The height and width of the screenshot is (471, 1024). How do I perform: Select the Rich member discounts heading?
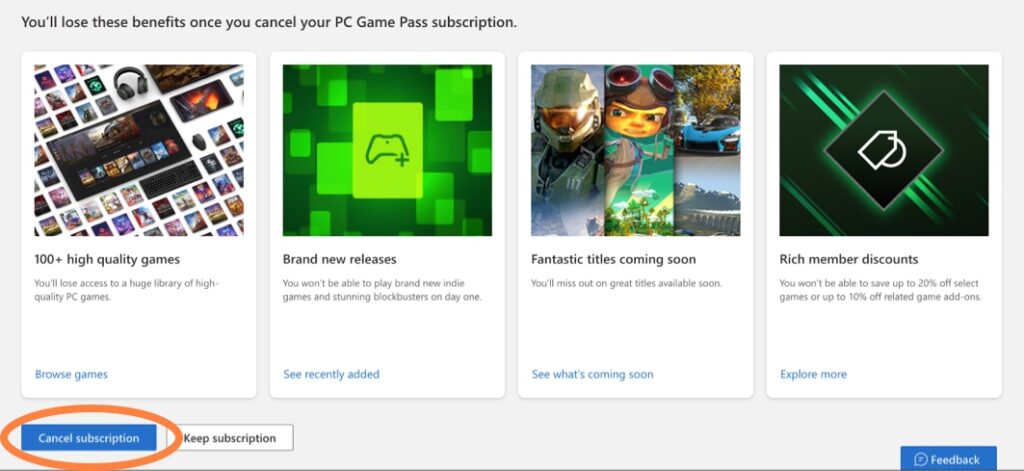click(848, 259)
